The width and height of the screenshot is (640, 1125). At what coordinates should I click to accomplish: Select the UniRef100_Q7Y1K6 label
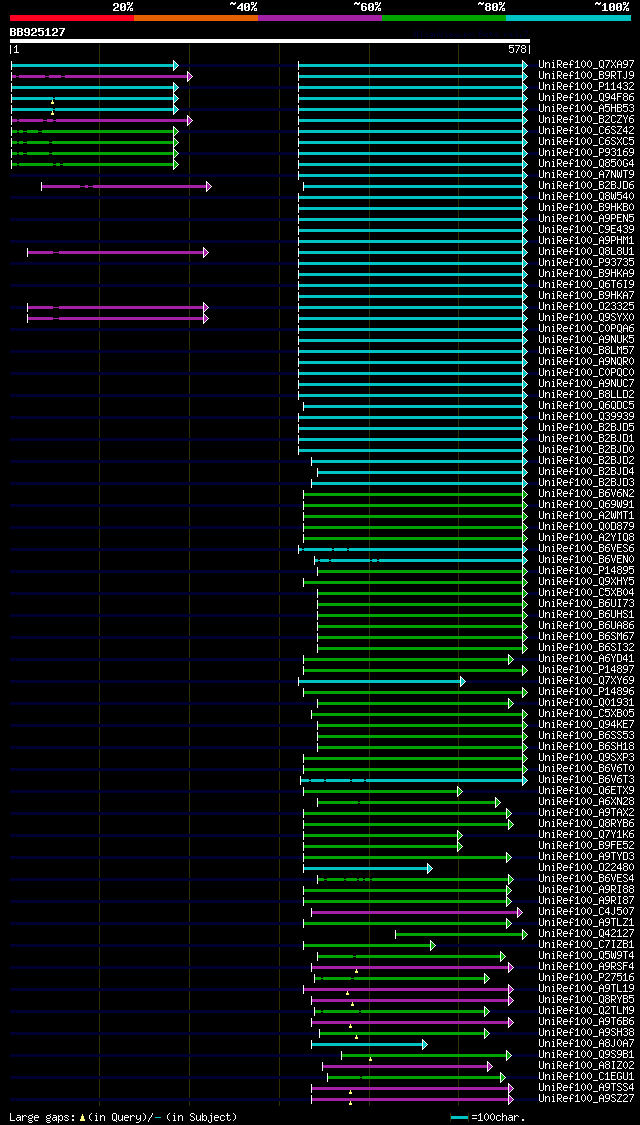point(586,834)
